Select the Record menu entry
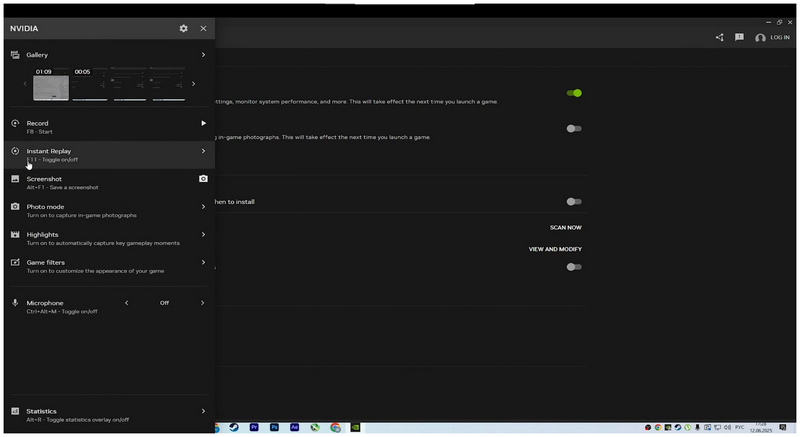The width and height of the screenshot is (800, 437). tap(109, 127)
